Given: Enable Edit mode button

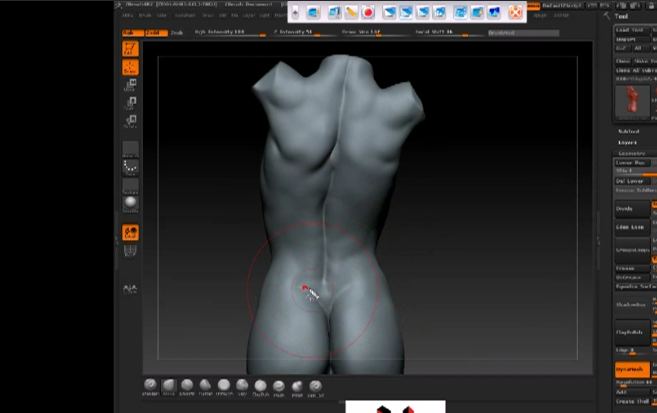Looking at the screenshot, I should (x=130, y=49).
